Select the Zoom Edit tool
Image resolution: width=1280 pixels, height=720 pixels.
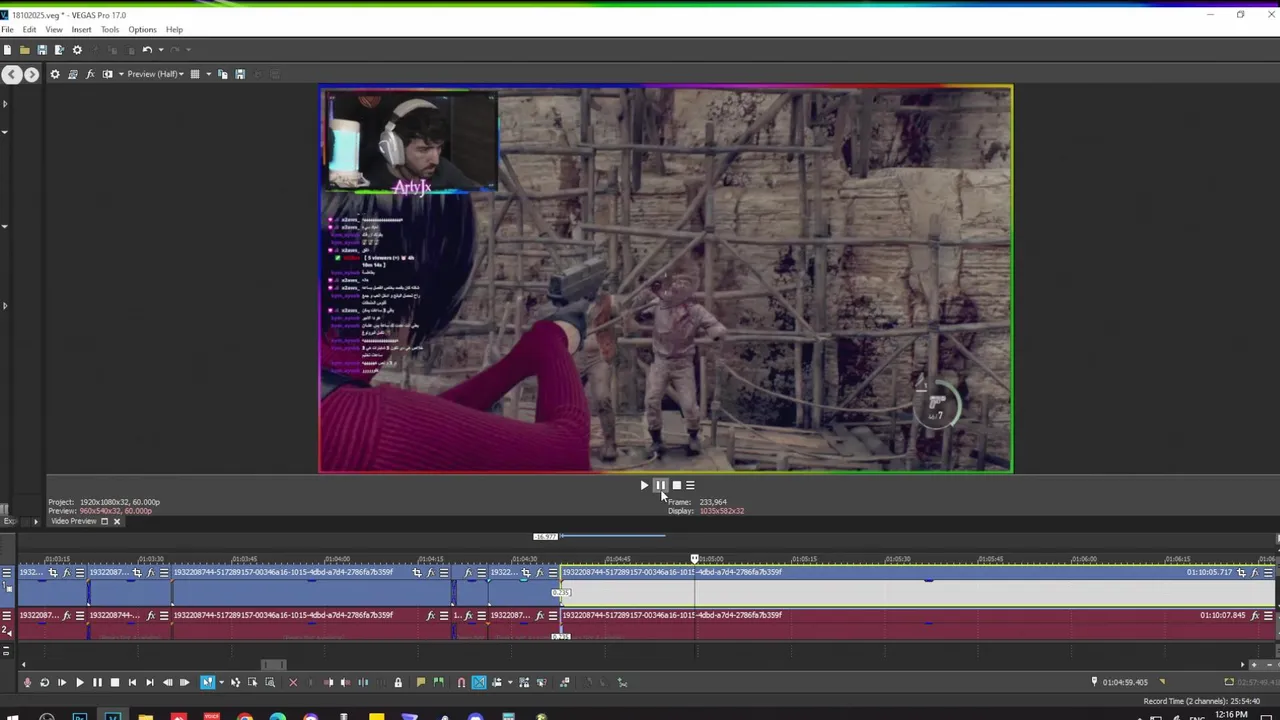click(270, 682)
